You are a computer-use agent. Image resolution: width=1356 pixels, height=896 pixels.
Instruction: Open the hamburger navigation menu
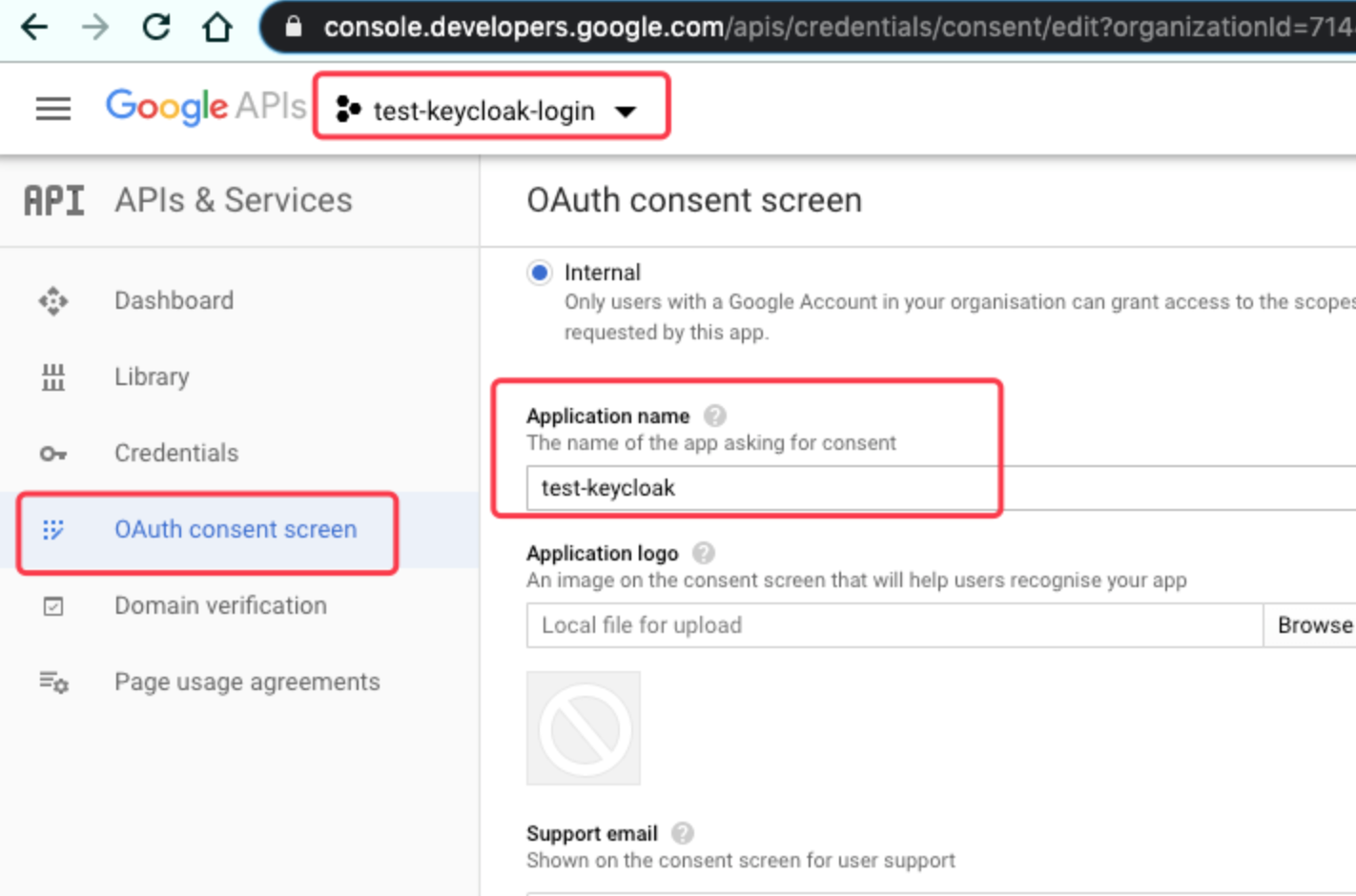click(x=53, y=108)
